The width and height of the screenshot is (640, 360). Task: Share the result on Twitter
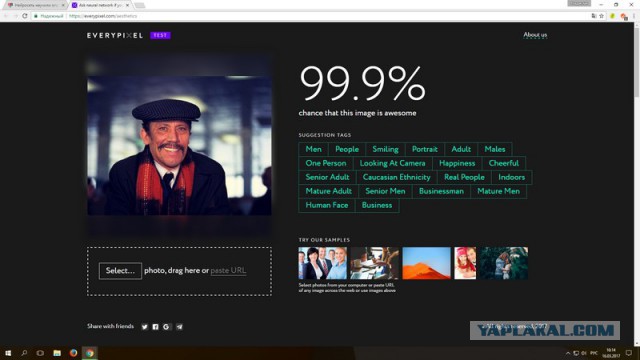click(144, 327)
